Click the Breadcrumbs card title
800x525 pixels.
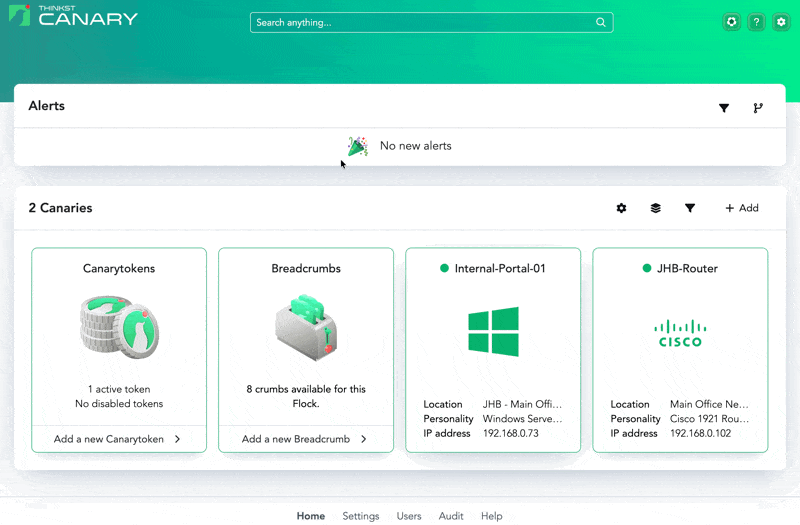click(x=306, y=268)
